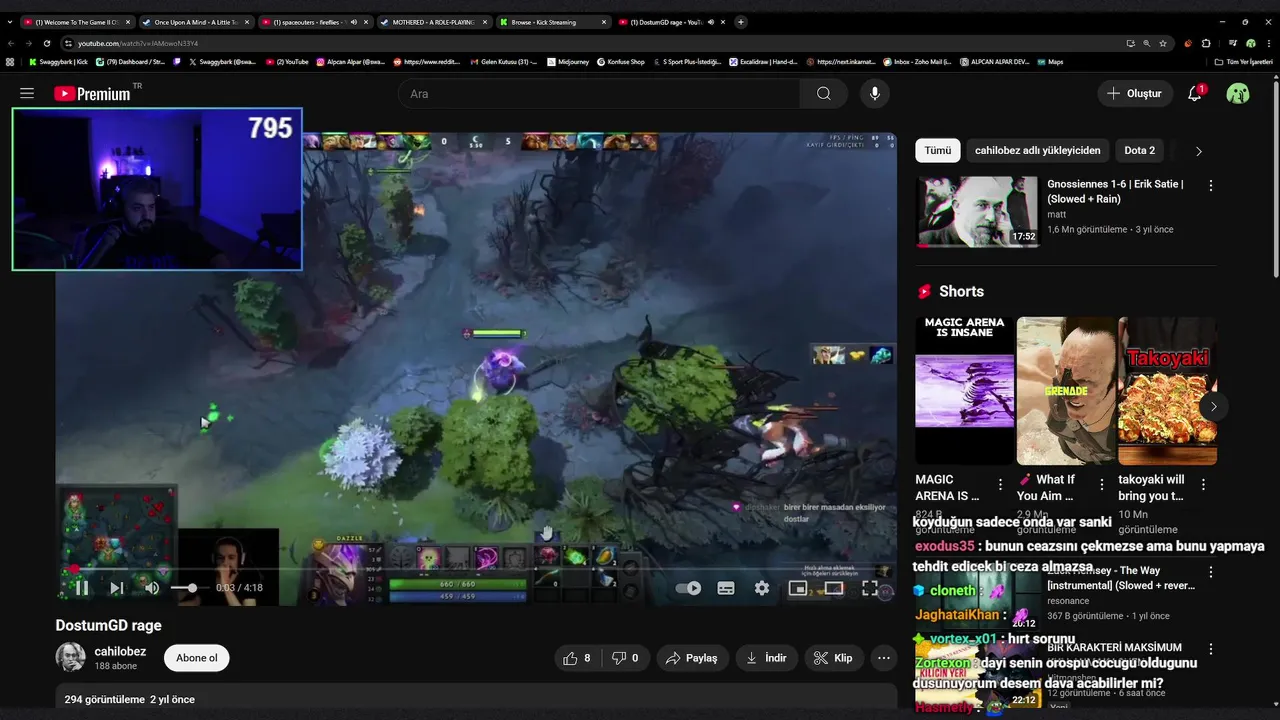Click the Shorts section icon
This screenshot has height=720, width=1280.
coord(925,292)
